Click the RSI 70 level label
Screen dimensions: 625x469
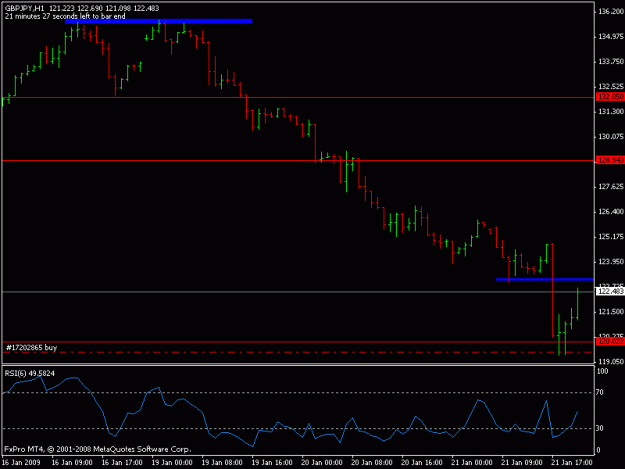click(x=600, y=392)
